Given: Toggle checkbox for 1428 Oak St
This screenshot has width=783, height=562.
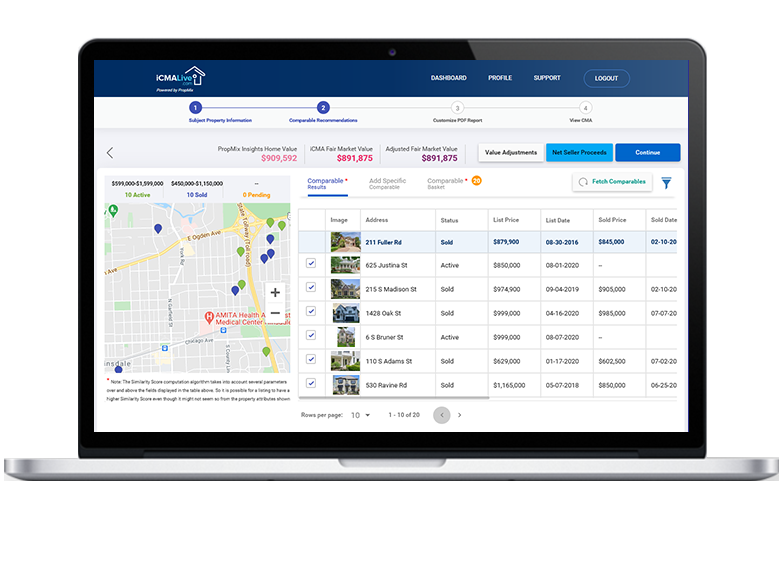Looking at the screenshot, I should (x=310, y=312).
